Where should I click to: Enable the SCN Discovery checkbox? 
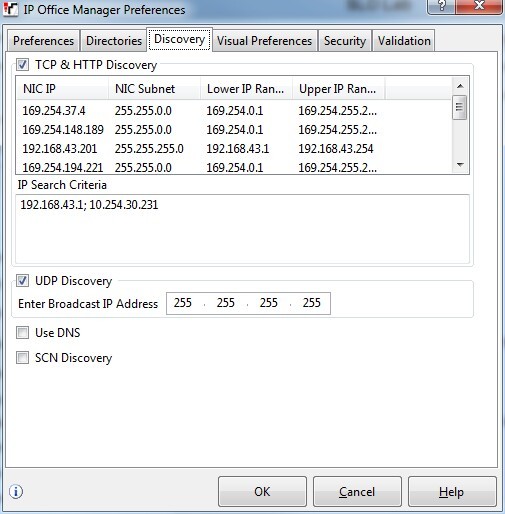[x=22, y=358]
